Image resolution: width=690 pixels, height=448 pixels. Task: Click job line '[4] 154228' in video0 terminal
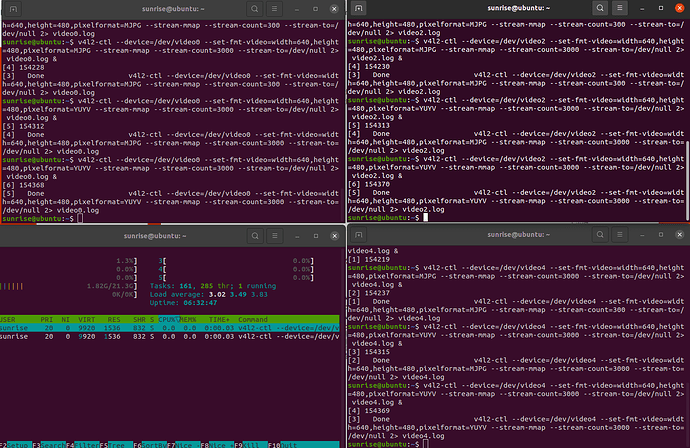(23, 67)
